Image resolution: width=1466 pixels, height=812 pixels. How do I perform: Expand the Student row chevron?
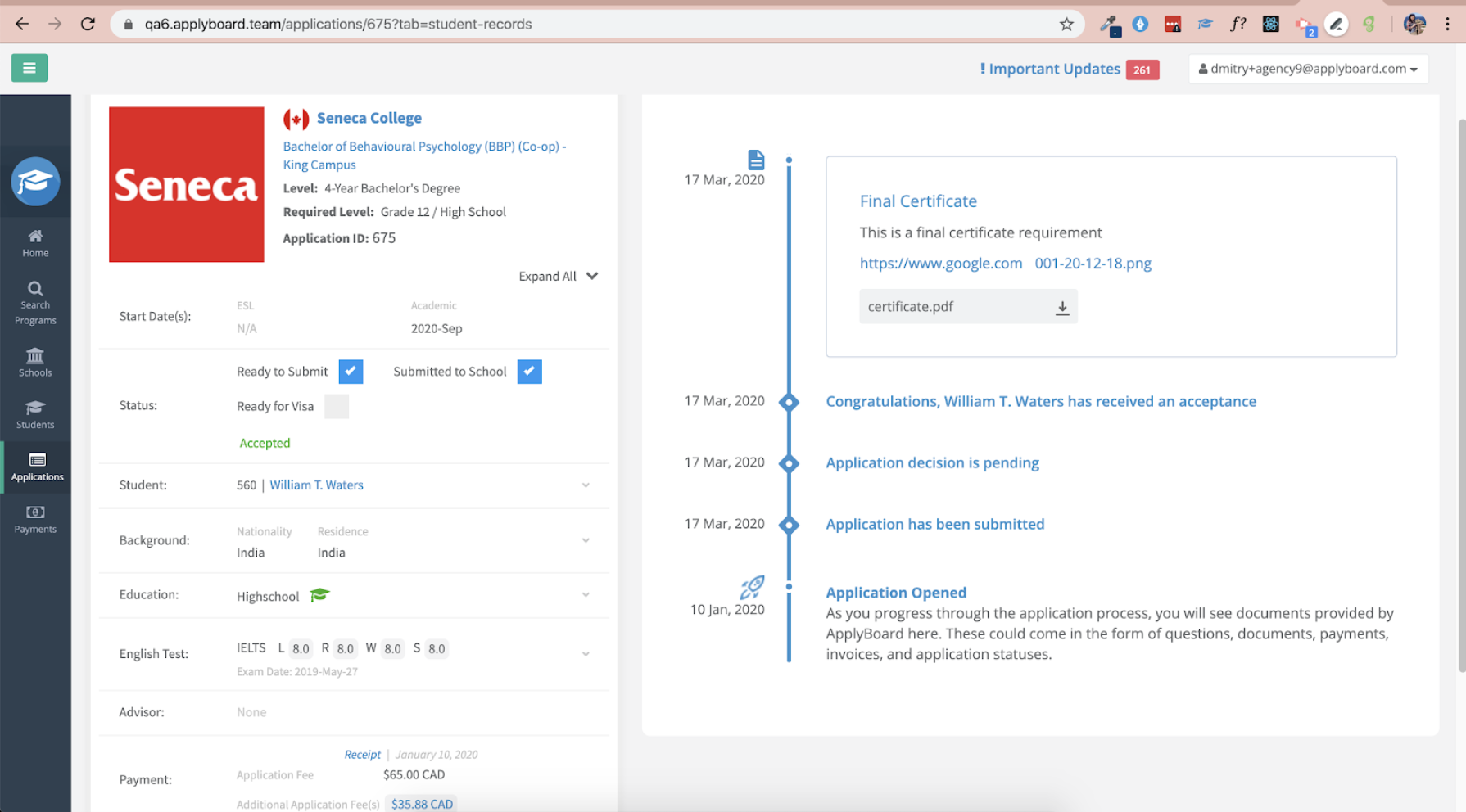(586, 485)
